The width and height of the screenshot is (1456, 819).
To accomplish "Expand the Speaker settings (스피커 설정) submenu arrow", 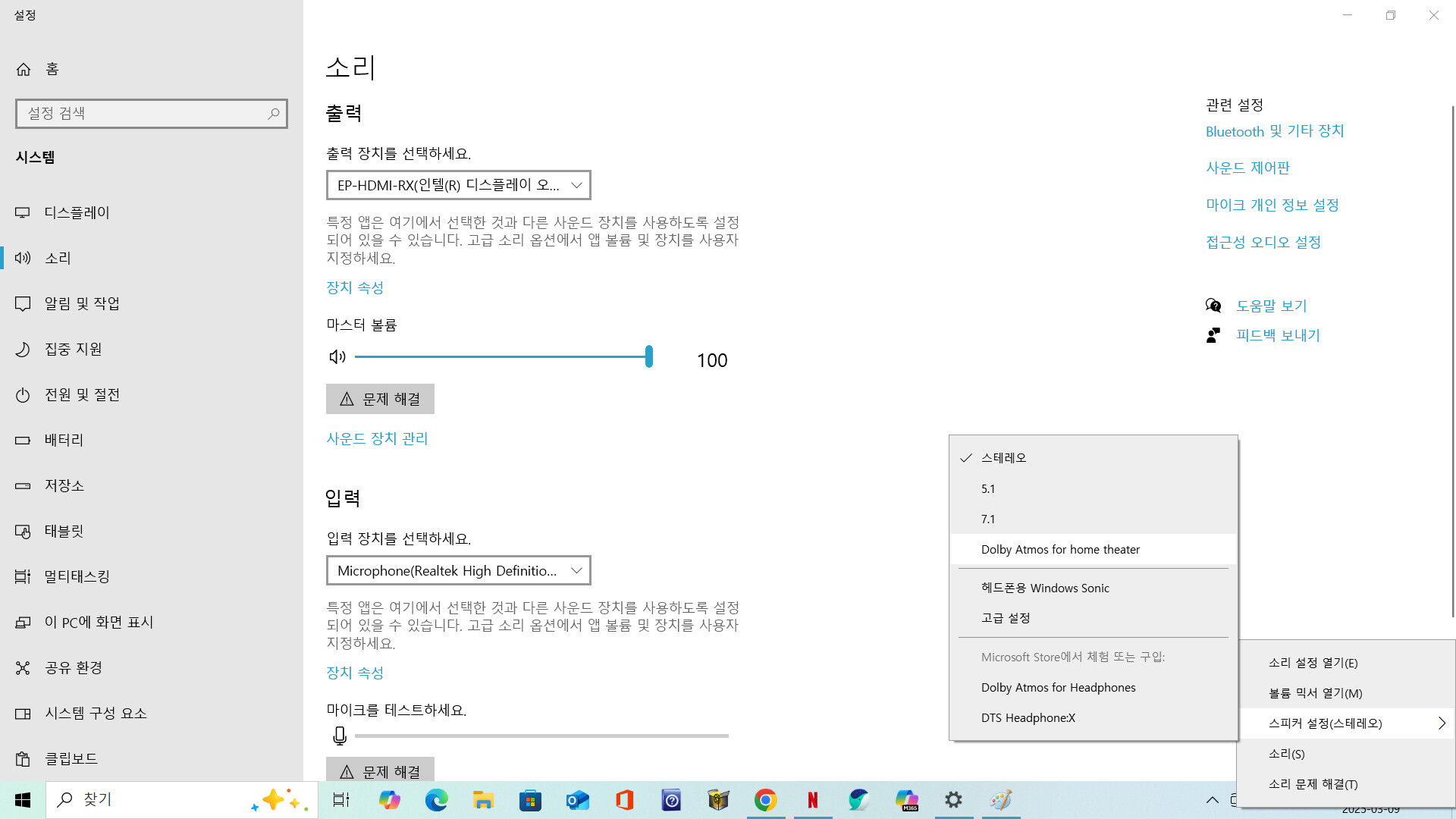I will [1442, 723].
